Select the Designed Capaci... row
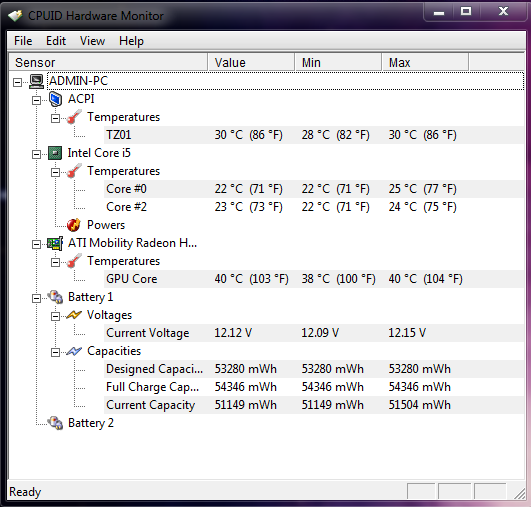Viewport: 531px width, 507px height. pos(314,369)
